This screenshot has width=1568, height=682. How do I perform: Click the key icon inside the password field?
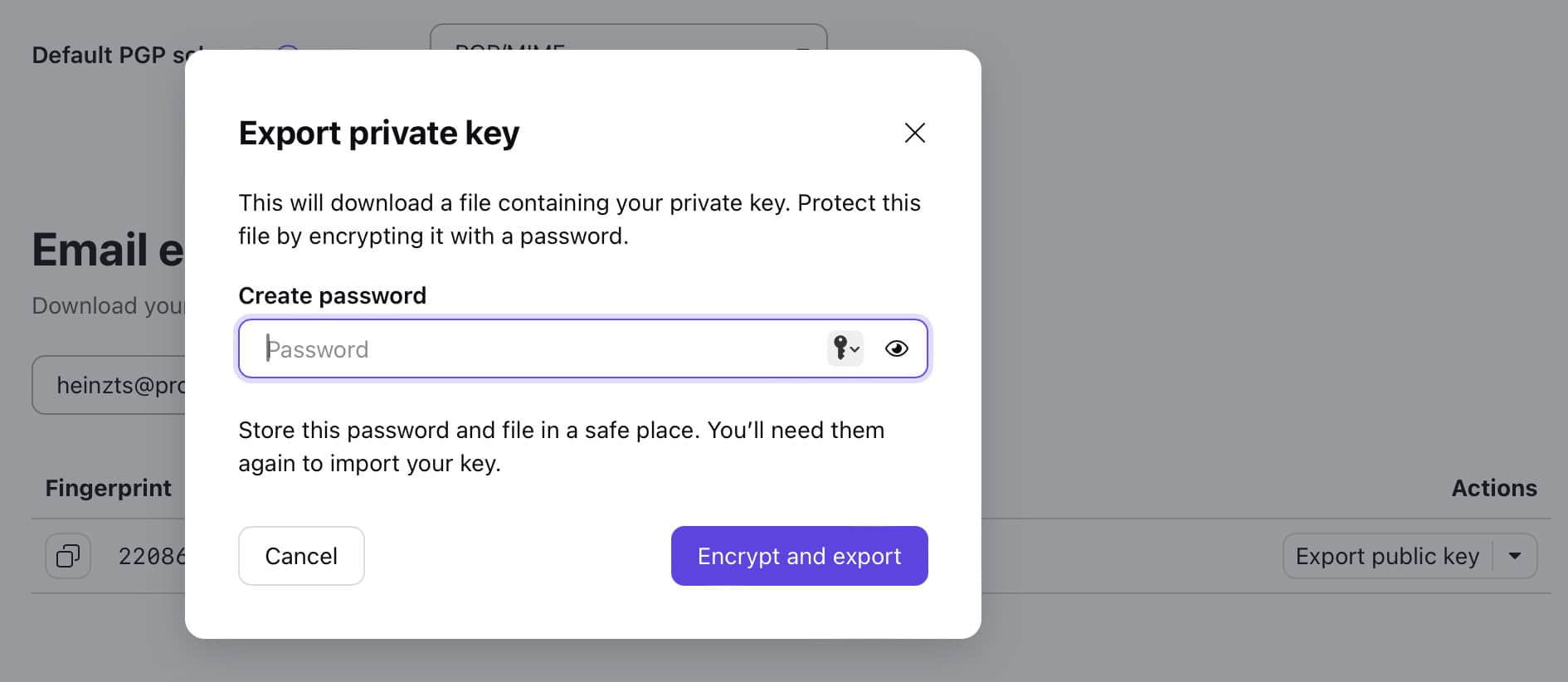[841, 348]
